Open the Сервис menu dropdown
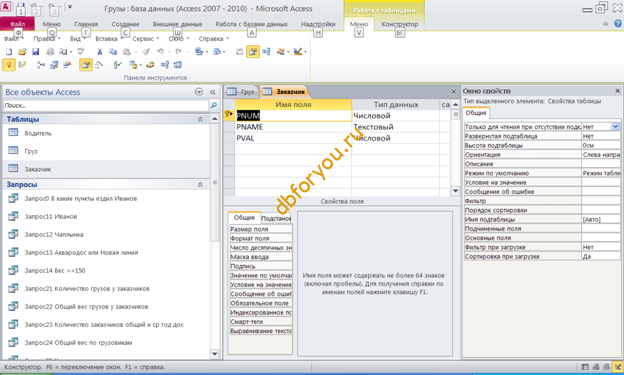Screen dimensions: 624x375 pos(145,39)
